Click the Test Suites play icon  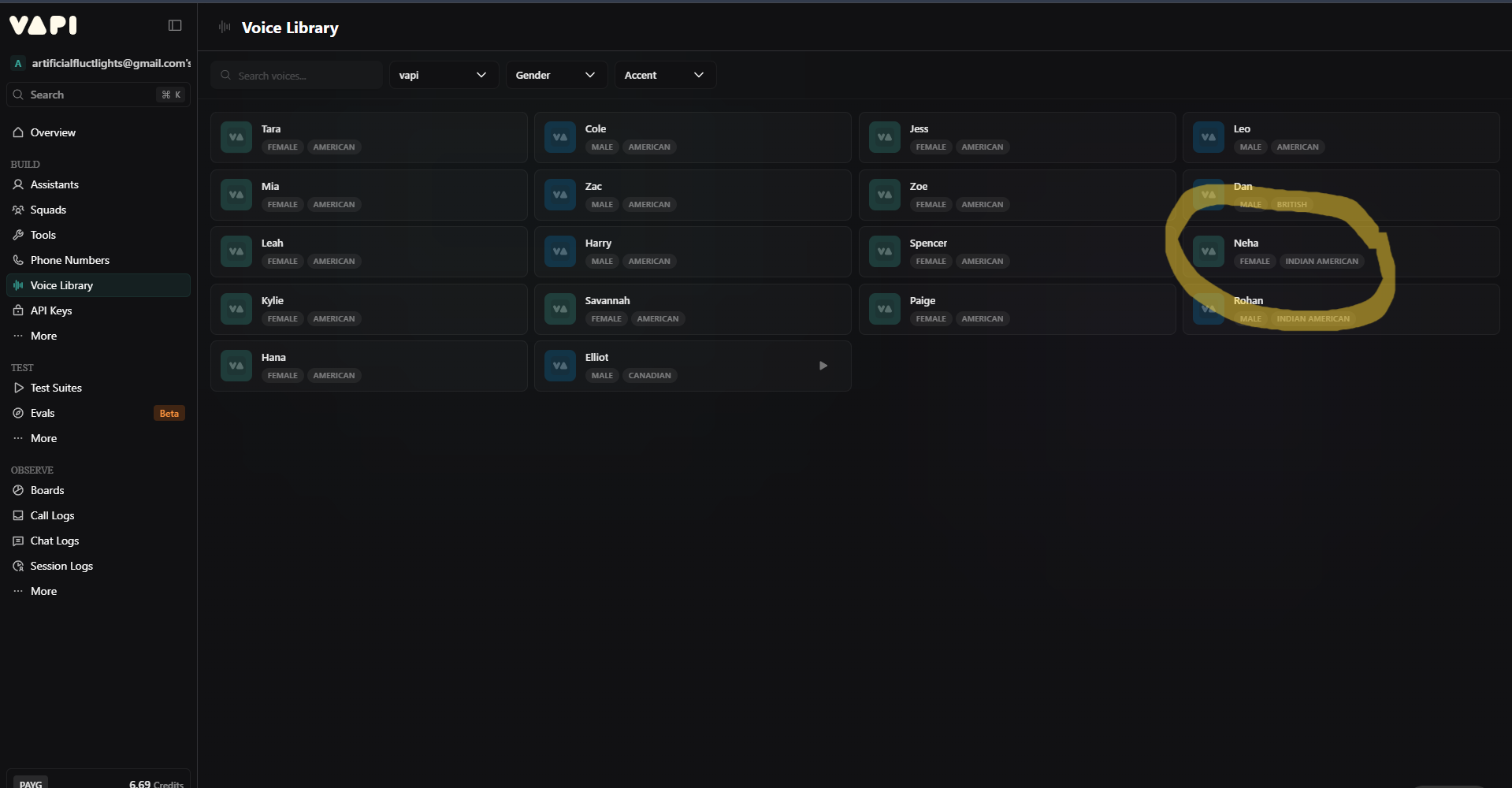pos(18,388)
